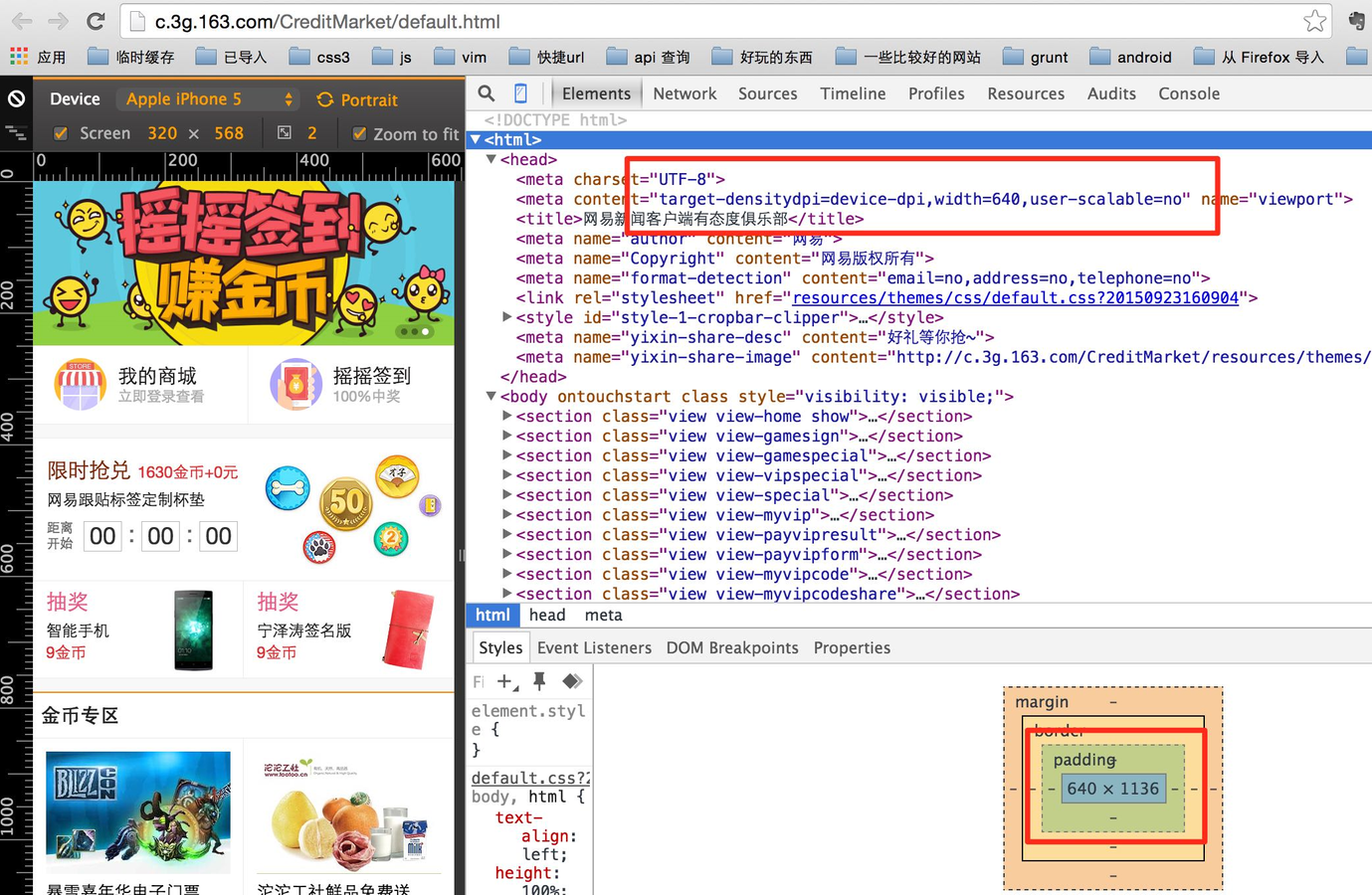Click the animation controls diamond icon
This screenshot has width=1372, height=895.
(x=572, y=681)
